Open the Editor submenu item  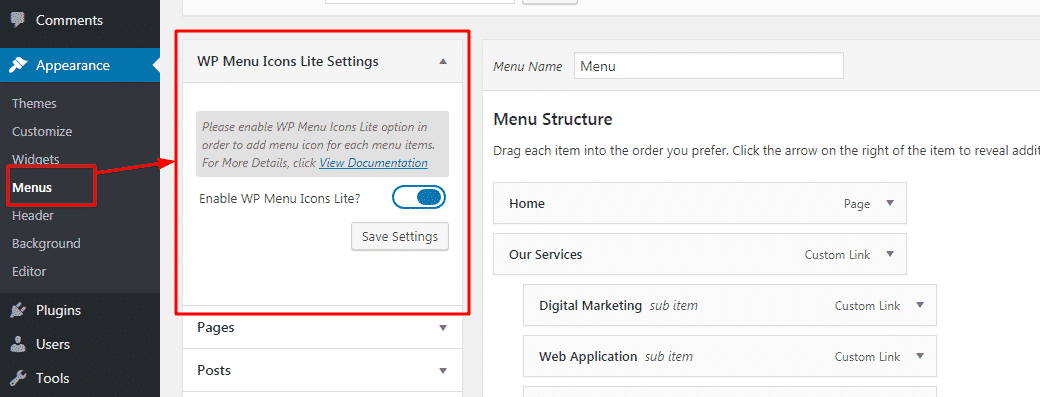29,271
